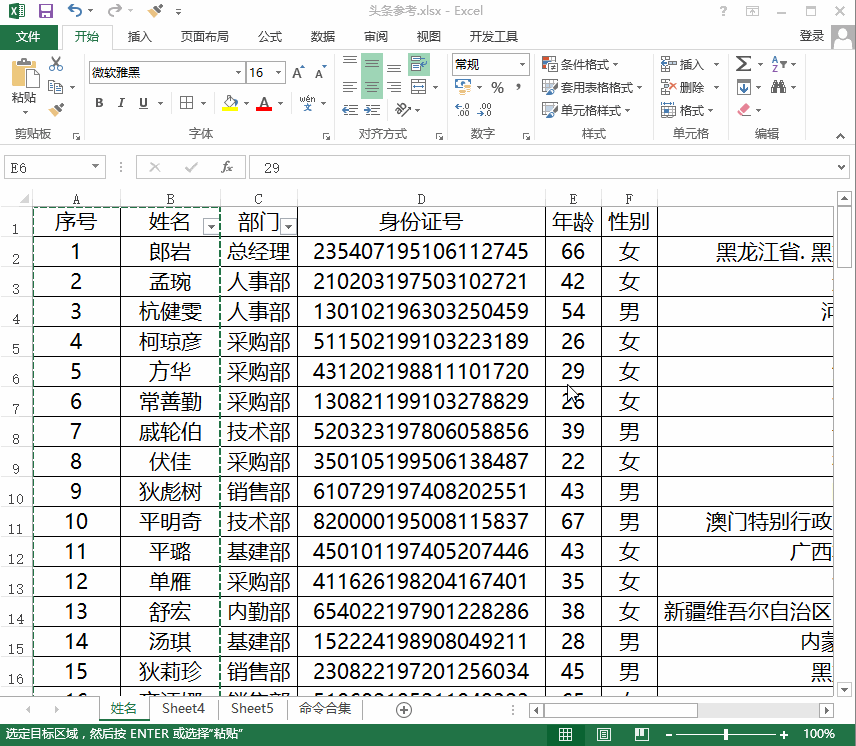Click the increase font size icon
This screenshot has width=856, height=746.
(298, 73)
